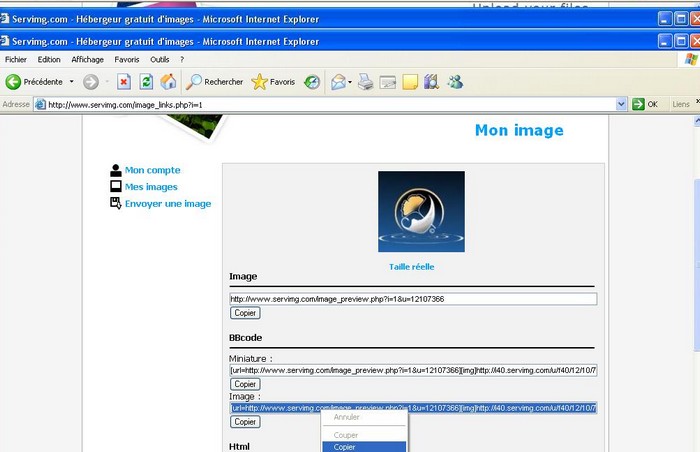
Task: Click the Mes images link
Action: point(150,187)
